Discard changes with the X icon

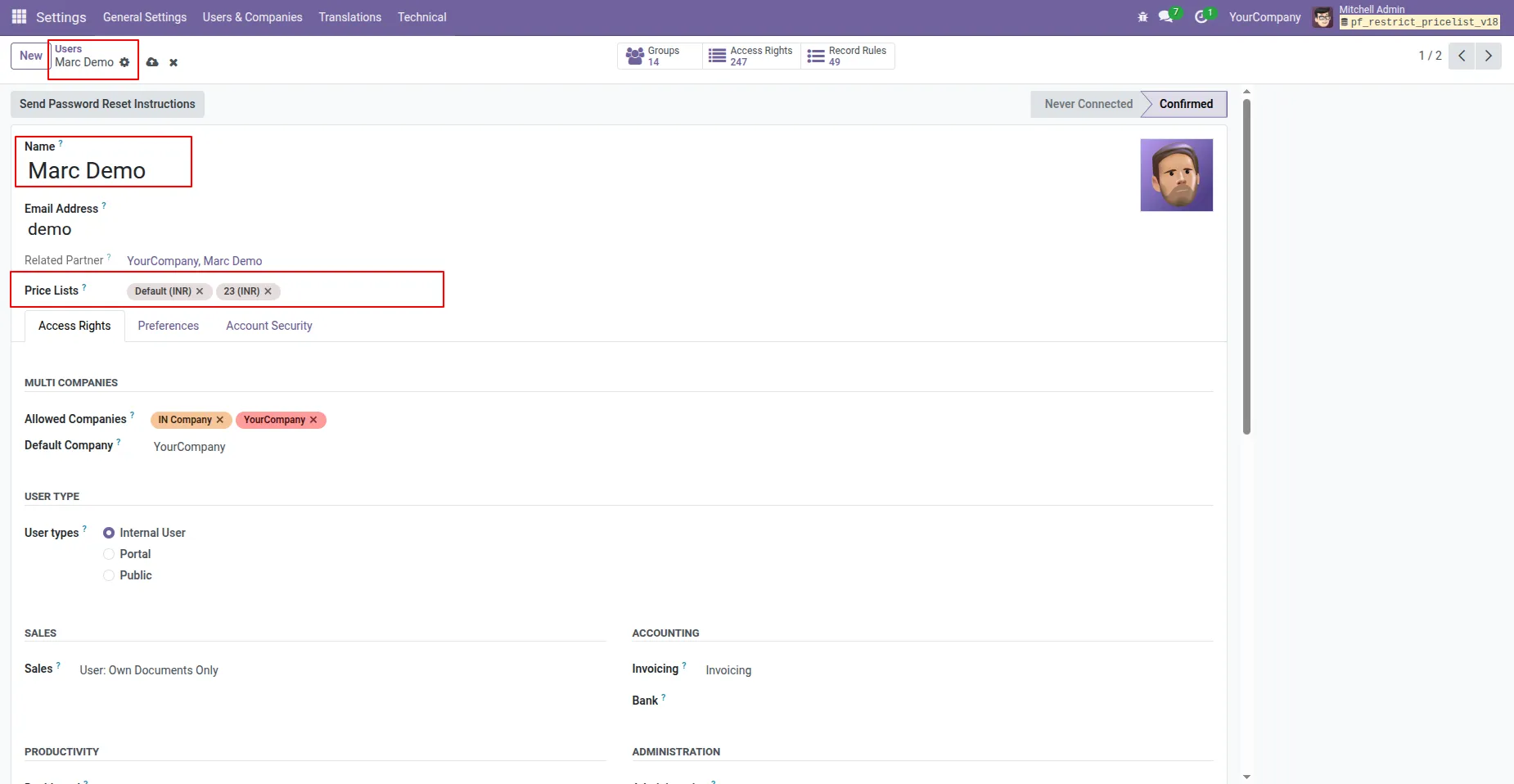point(173,62)
